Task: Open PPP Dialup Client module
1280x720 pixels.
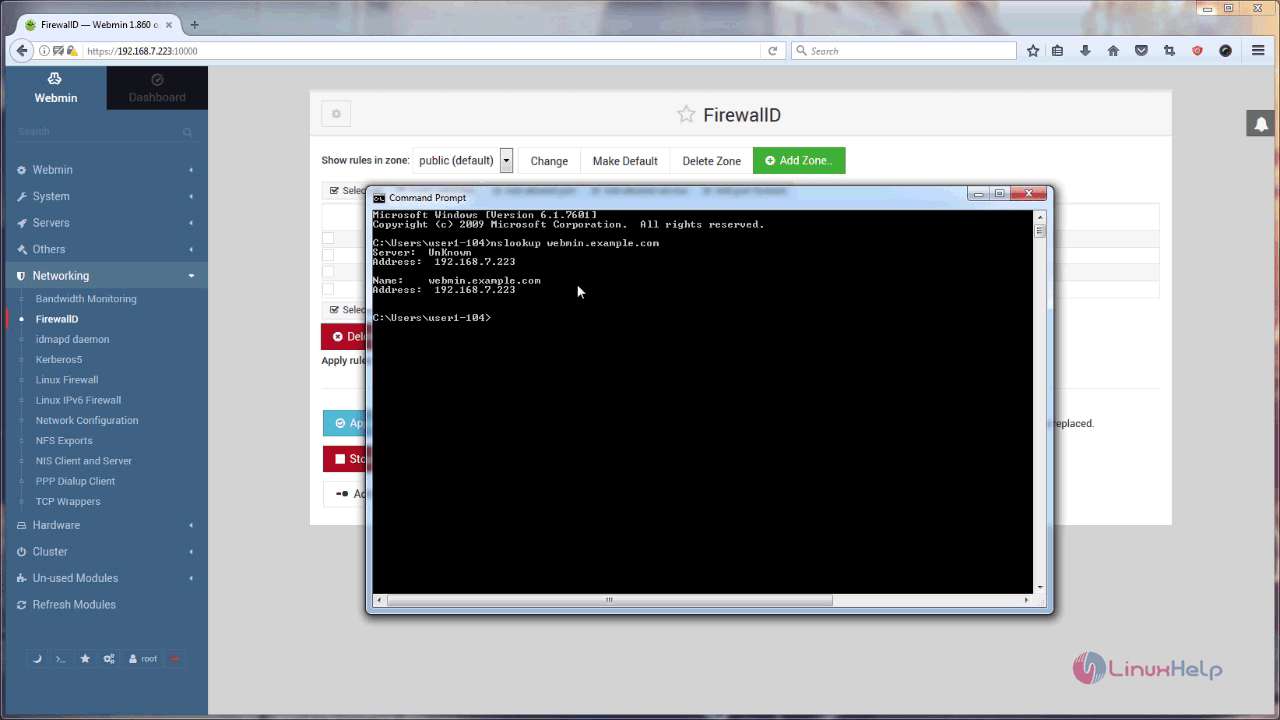Action: pos(76,481)
